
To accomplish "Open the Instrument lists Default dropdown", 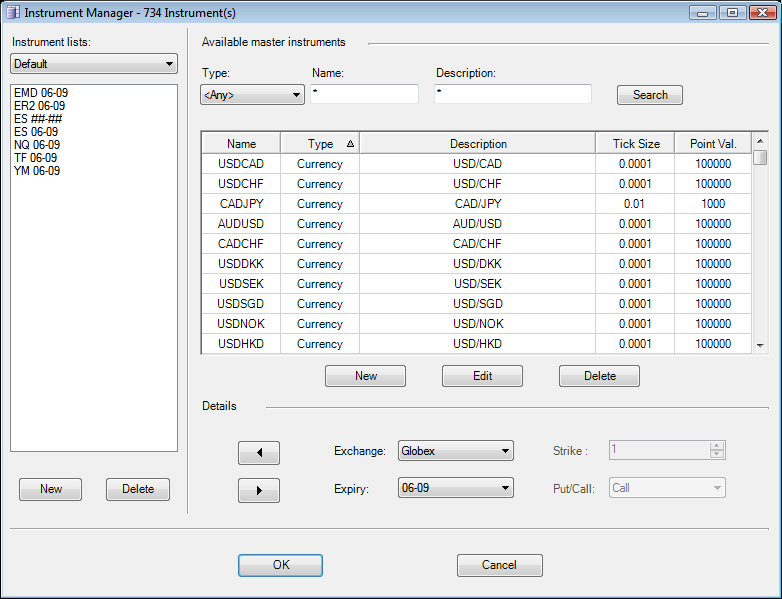I will 94,64.
